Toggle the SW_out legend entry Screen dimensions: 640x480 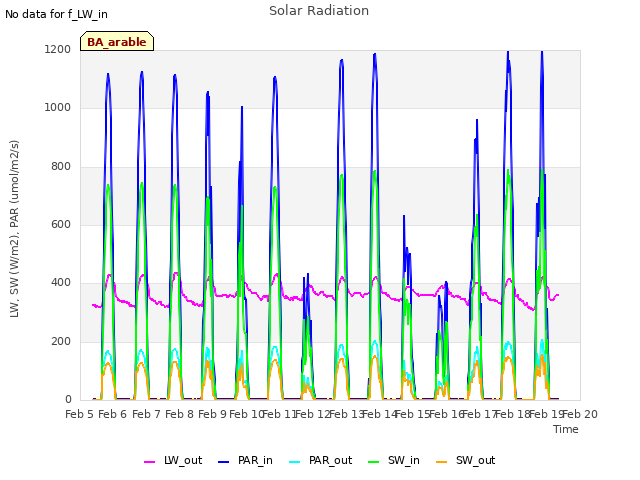(x=466, y=461)
